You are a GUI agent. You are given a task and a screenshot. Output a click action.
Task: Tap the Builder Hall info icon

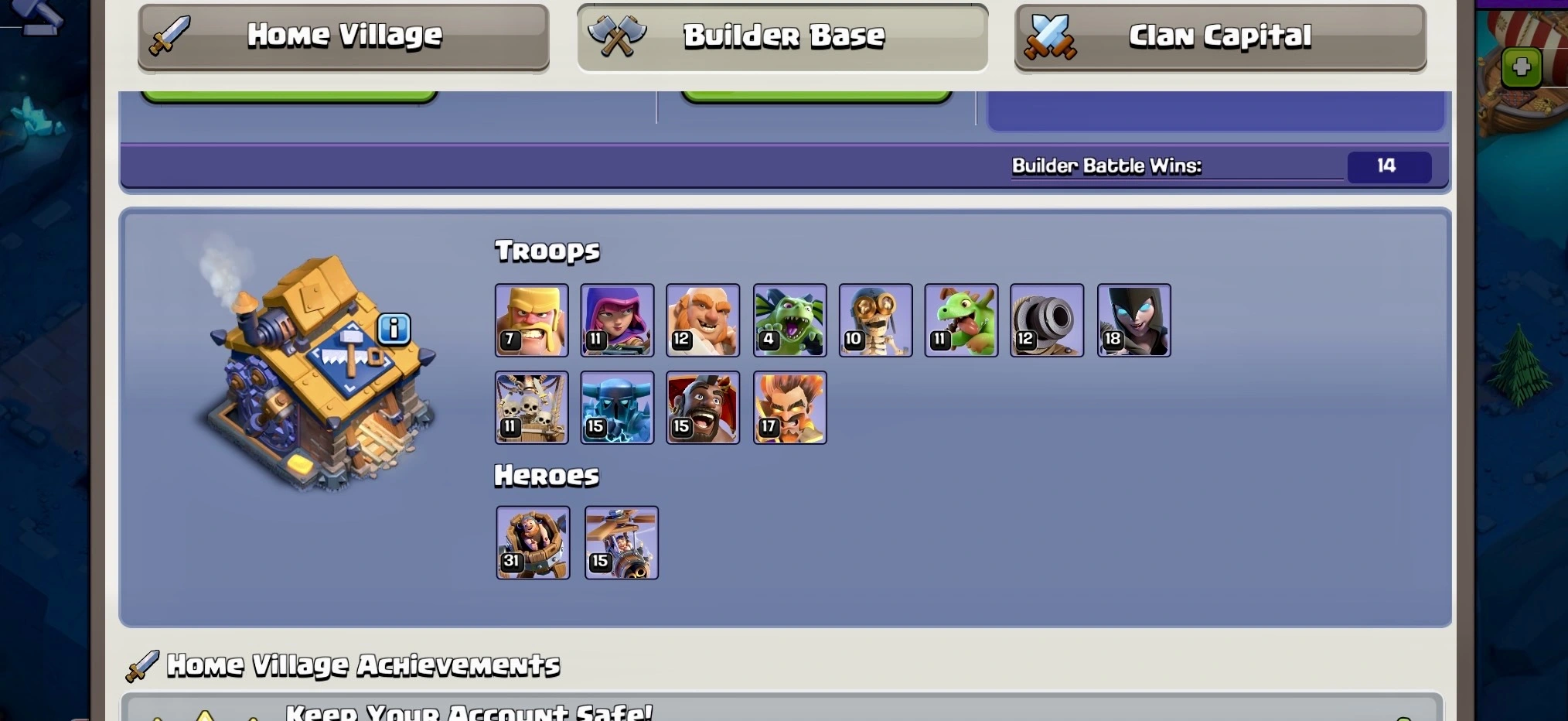click(x=394, y=329)
